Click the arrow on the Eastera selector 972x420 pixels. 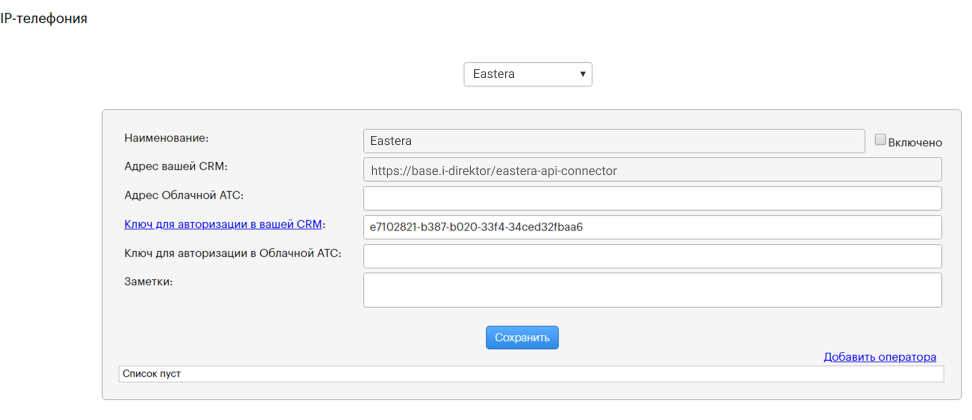583,74
